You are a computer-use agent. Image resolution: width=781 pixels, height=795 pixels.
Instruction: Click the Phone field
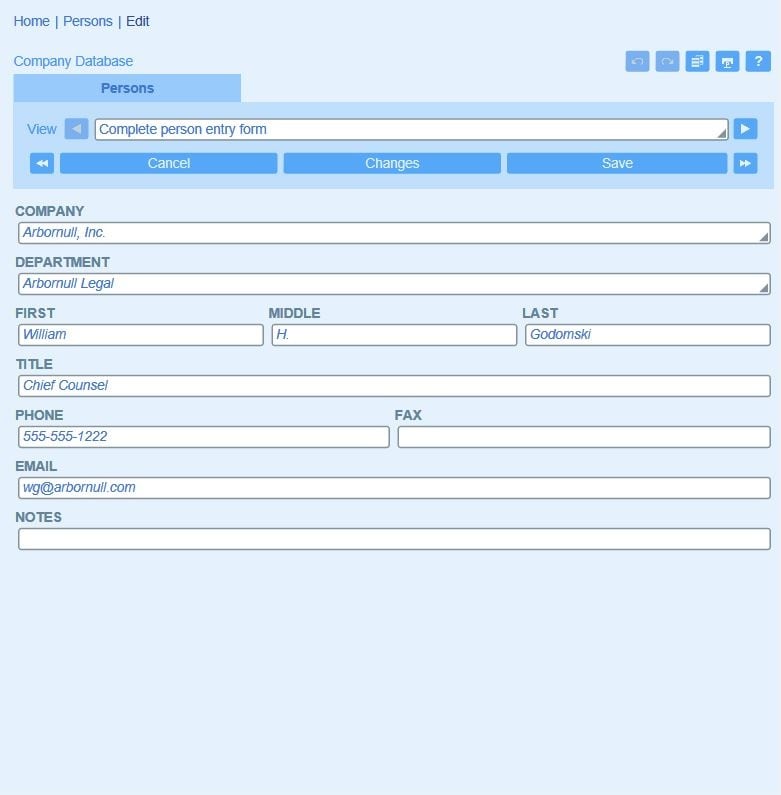pos(204,437)
